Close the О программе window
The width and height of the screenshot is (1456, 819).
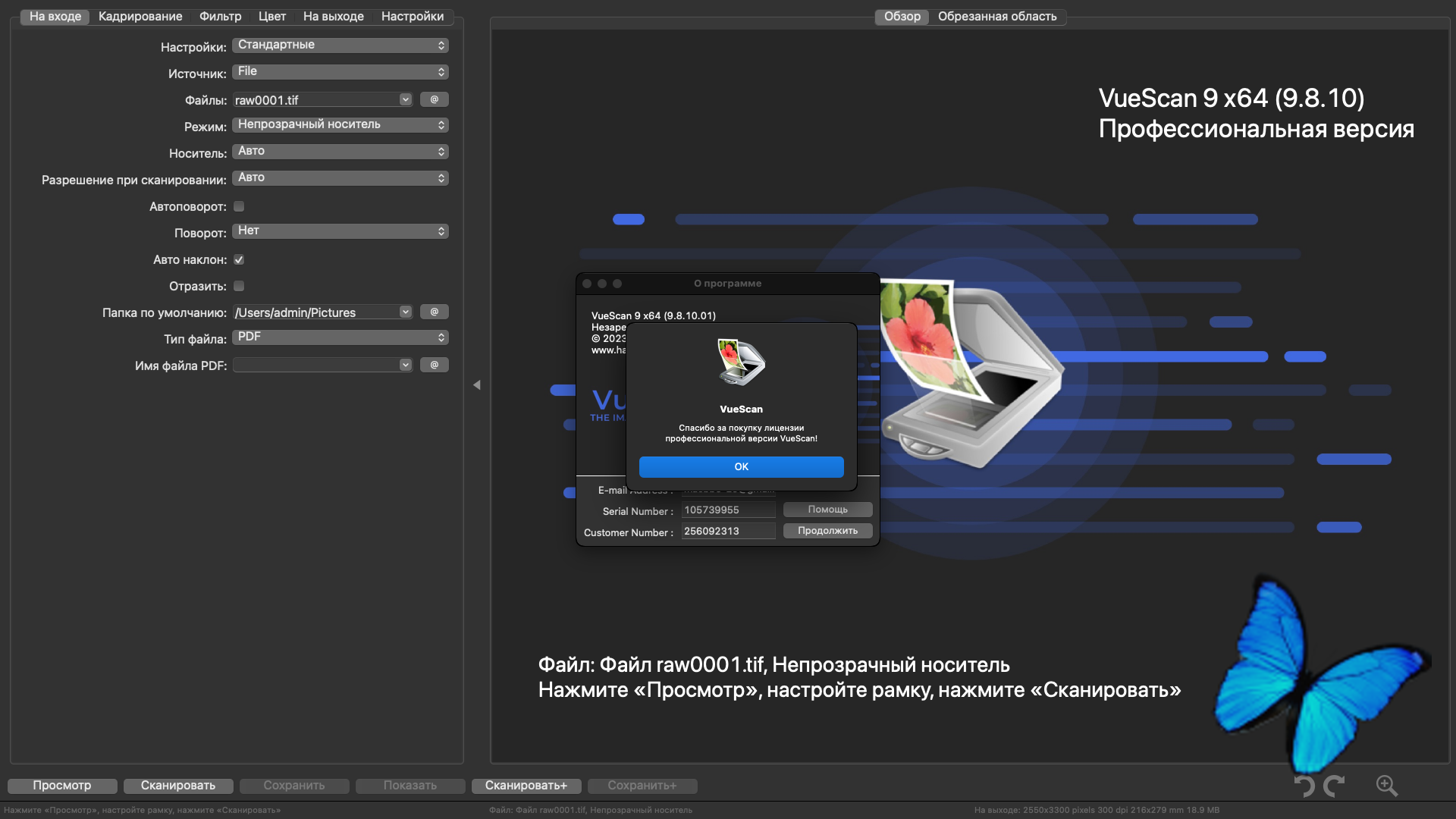587,284
